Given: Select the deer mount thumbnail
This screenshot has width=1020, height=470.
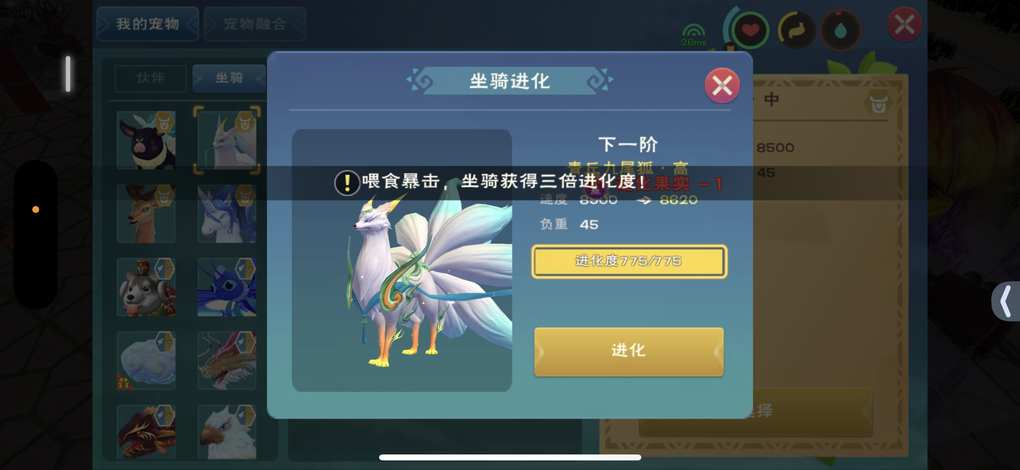Looking at the screenshot, I should click(x=146, y=214).
